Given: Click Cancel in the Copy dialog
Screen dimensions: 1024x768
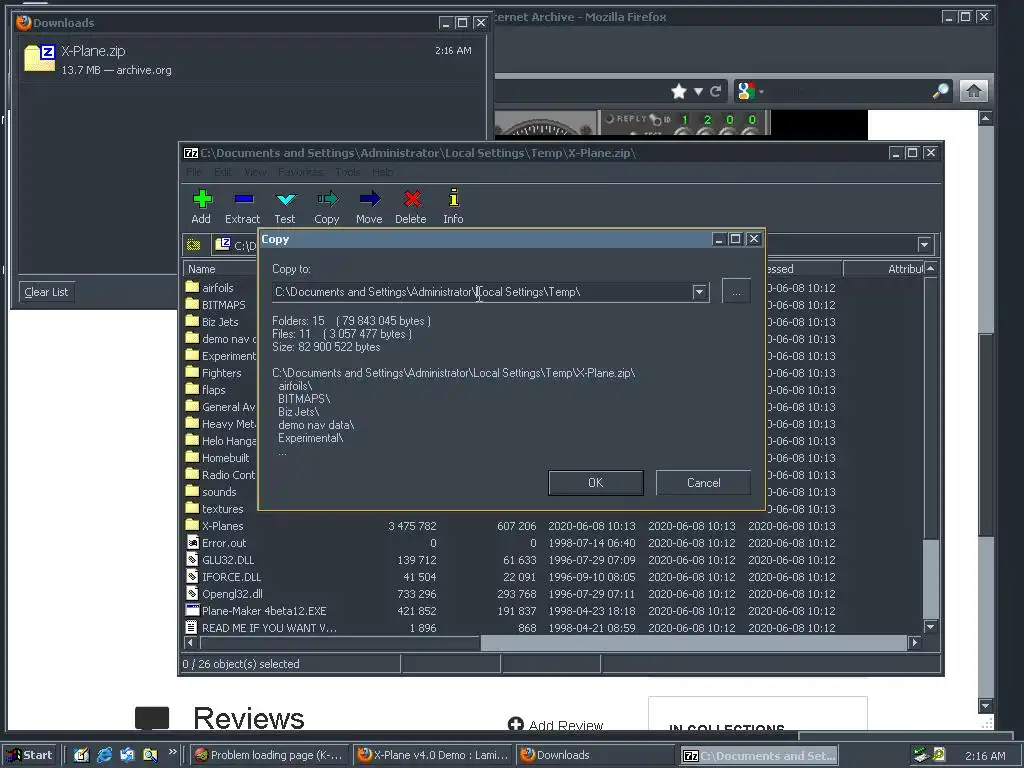Looking at the screenshot, I should coord(703,483).
